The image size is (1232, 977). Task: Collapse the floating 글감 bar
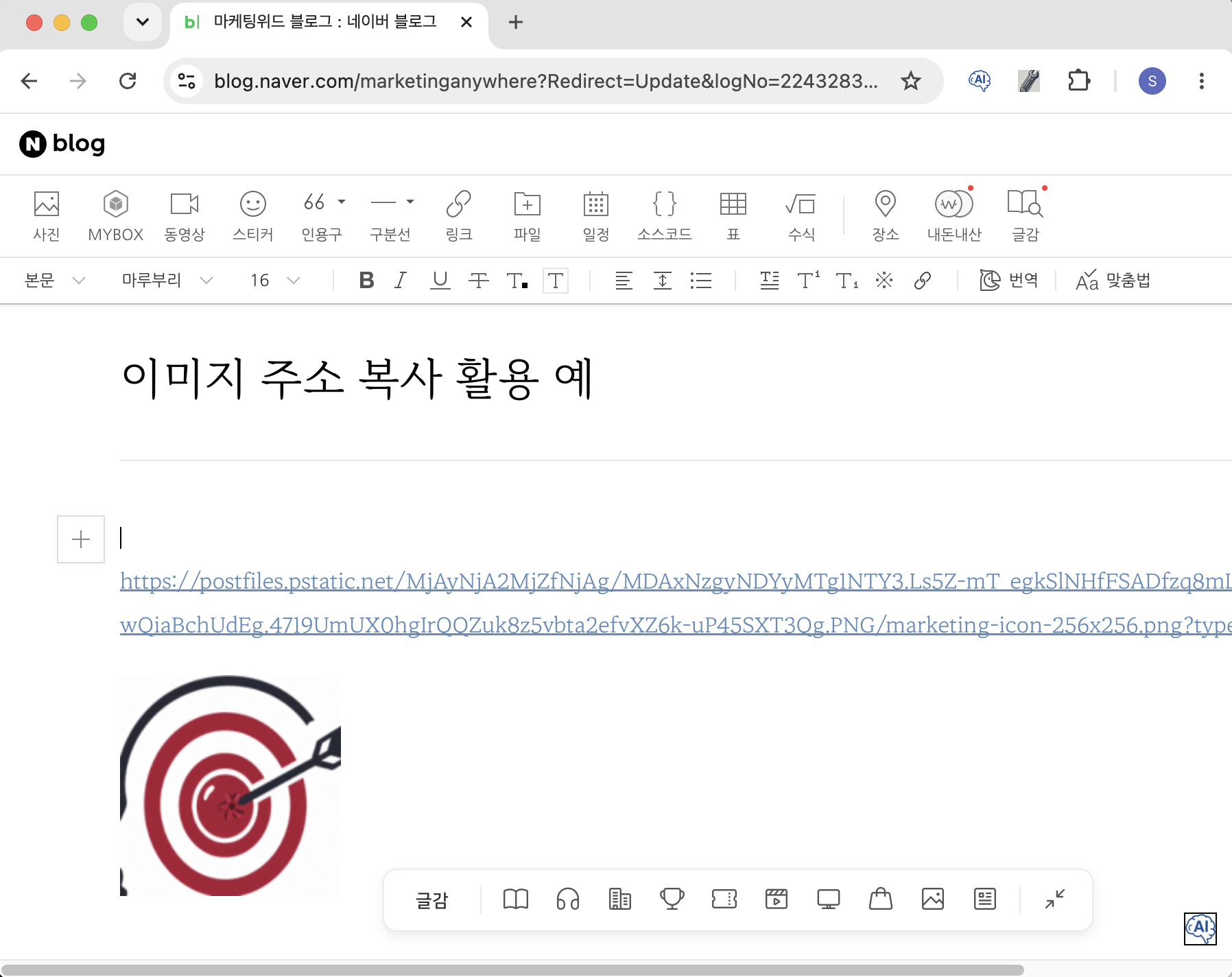1055,899
